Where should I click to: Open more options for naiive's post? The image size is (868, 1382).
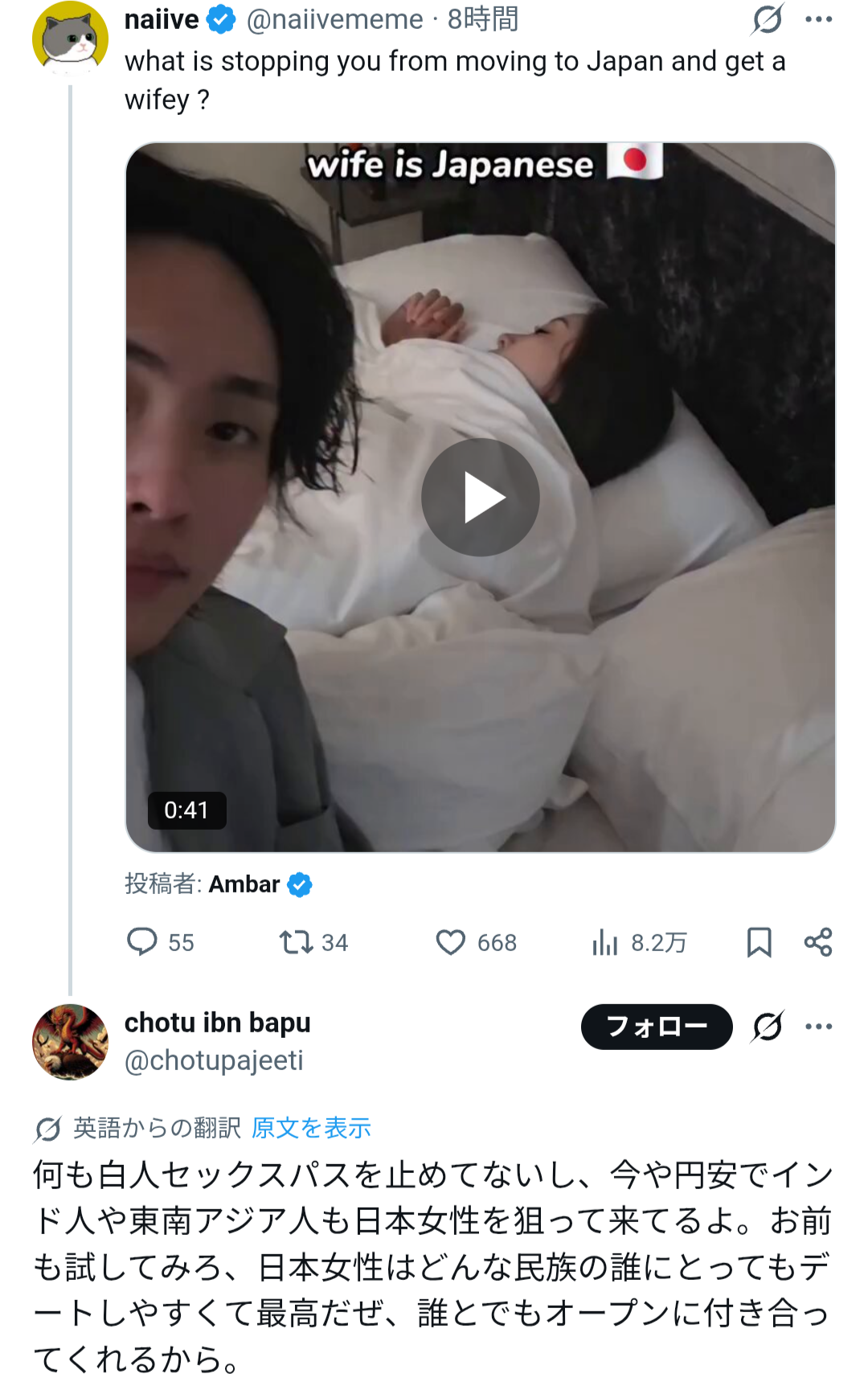818,19
